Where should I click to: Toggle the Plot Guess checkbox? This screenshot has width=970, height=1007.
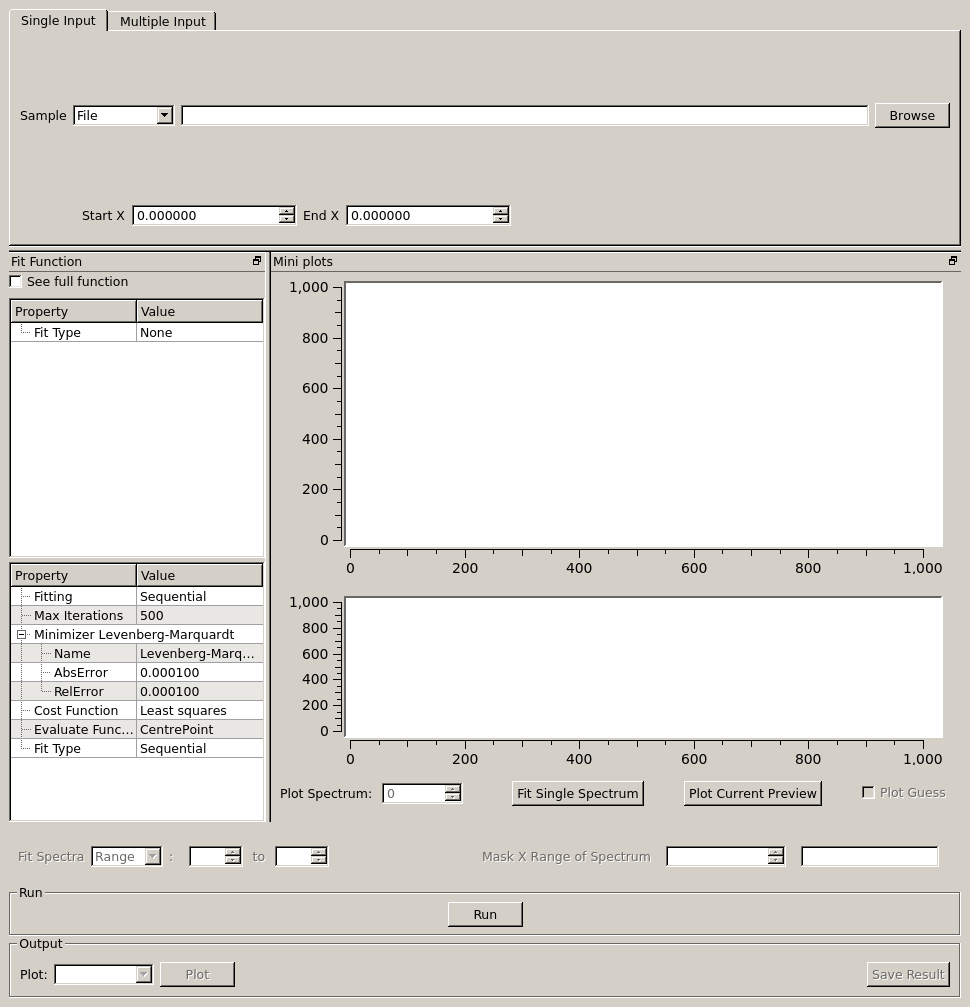(868, 792)
